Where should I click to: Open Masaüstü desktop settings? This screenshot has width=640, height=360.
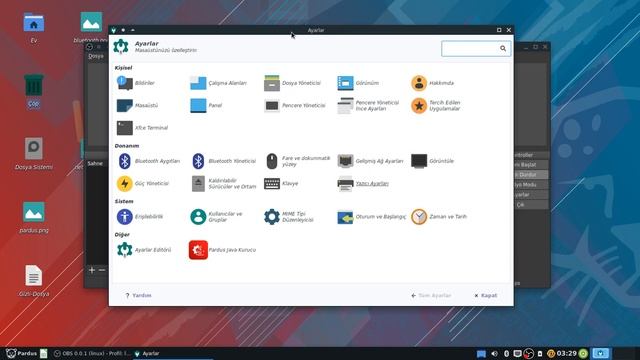pyautogui.click(x=137, y=105)
